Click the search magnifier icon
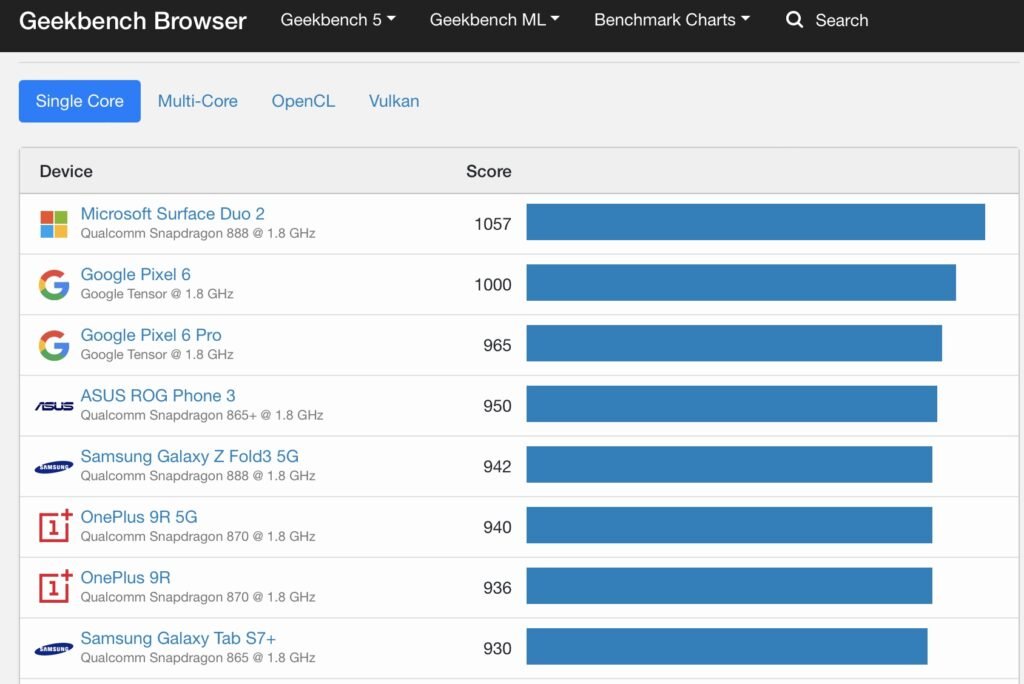1024x684 pixels. [x=794, y=20]
